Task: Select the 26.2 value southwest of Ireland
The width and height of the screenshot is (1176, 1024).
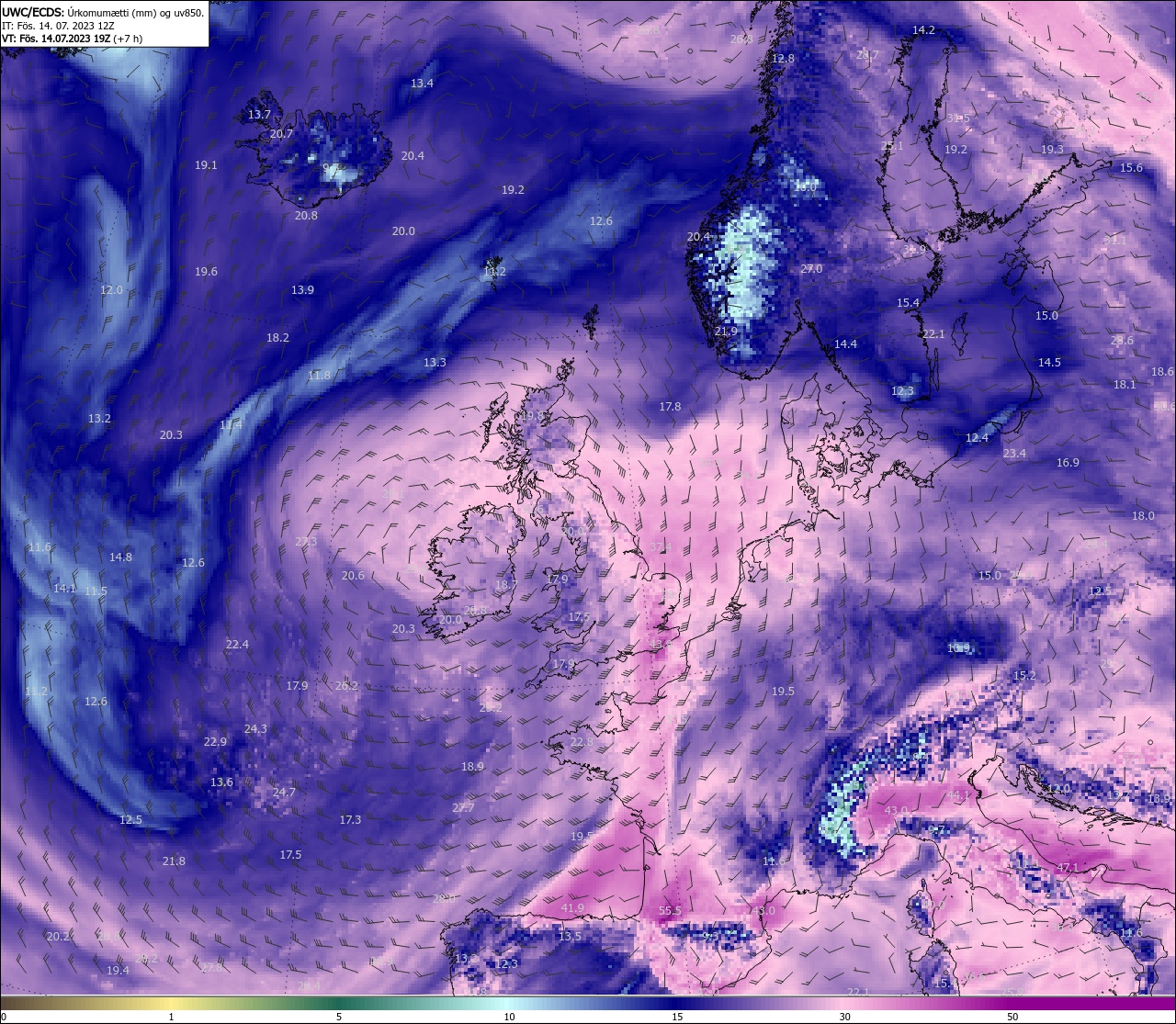Action: (x=346, y=686)
